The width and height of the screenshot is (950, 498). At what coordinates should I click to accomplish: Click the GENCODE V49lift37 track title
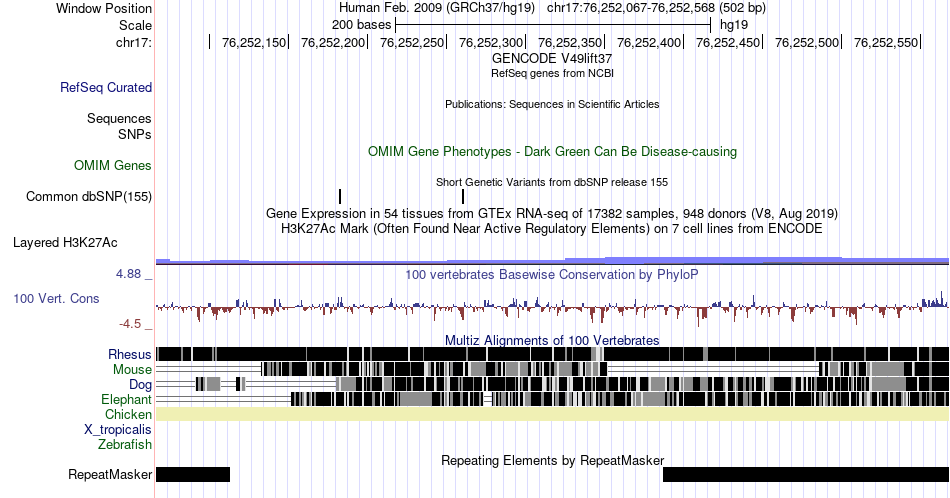pos(552,59)
